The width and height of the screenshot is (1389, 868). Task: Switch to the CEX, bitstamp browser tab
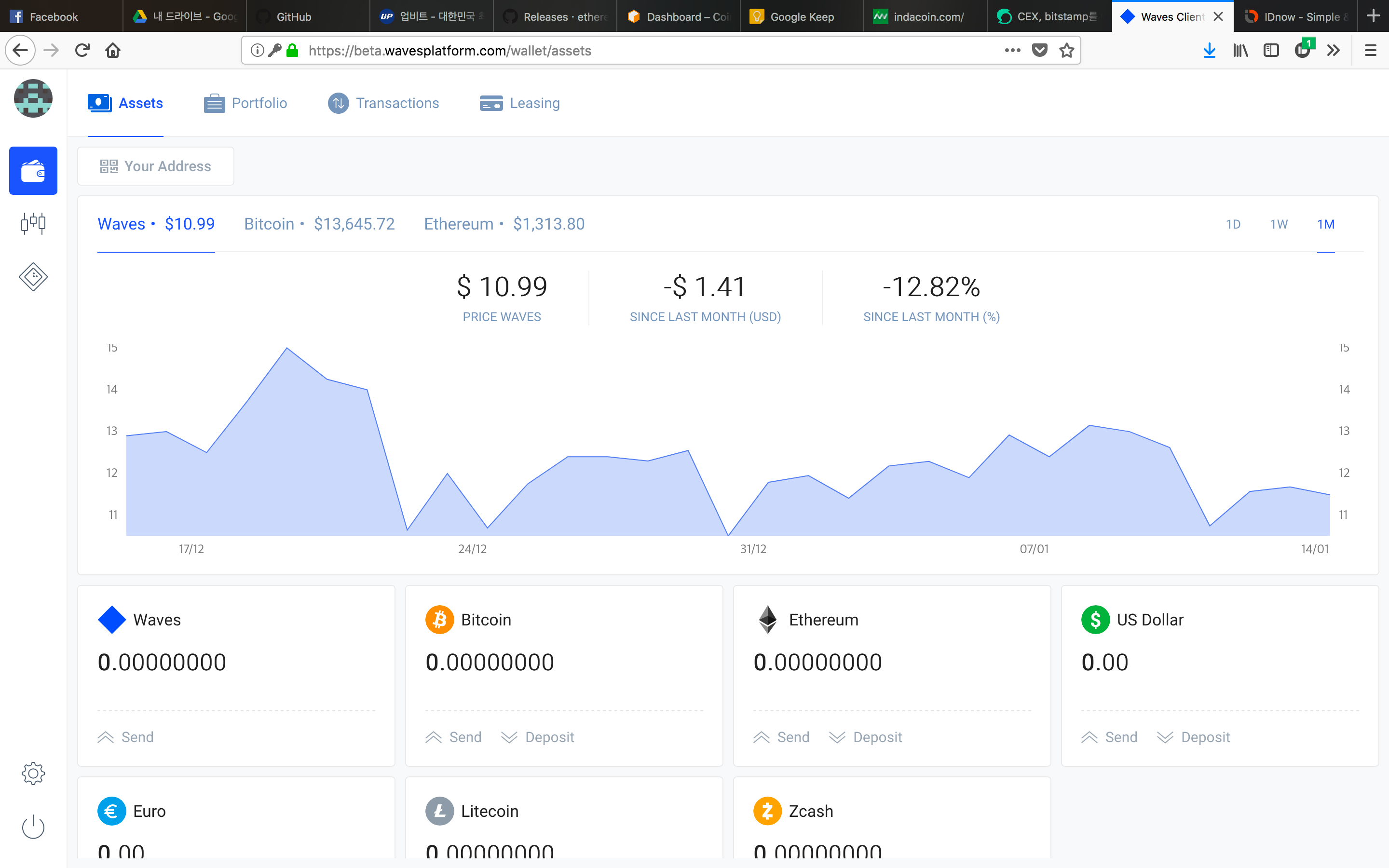click(1049, 16)
